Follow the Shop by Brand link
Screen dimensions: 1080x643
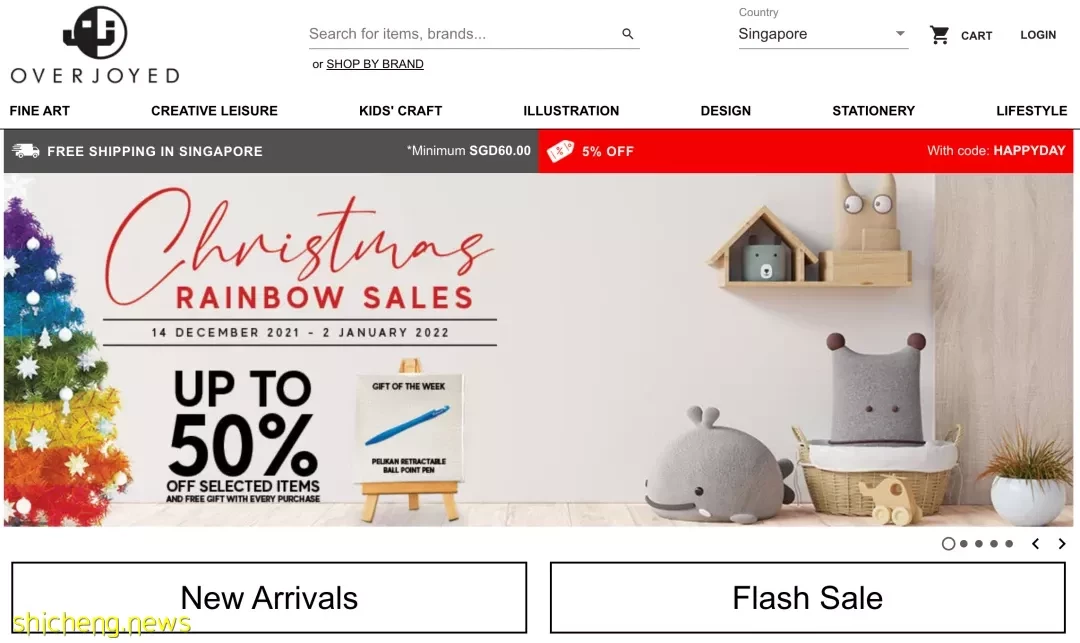click(375, 64)
